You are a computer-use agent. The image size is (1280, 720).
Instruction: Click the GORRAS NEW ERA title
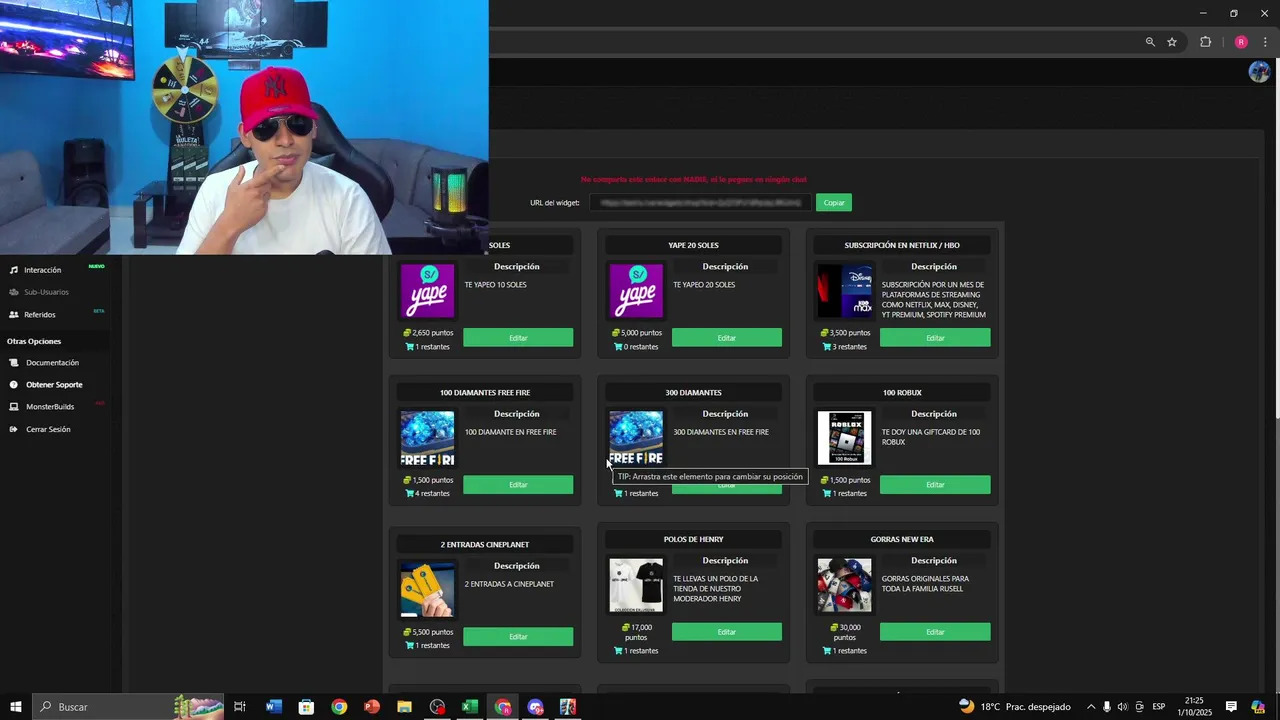(902, 540)
